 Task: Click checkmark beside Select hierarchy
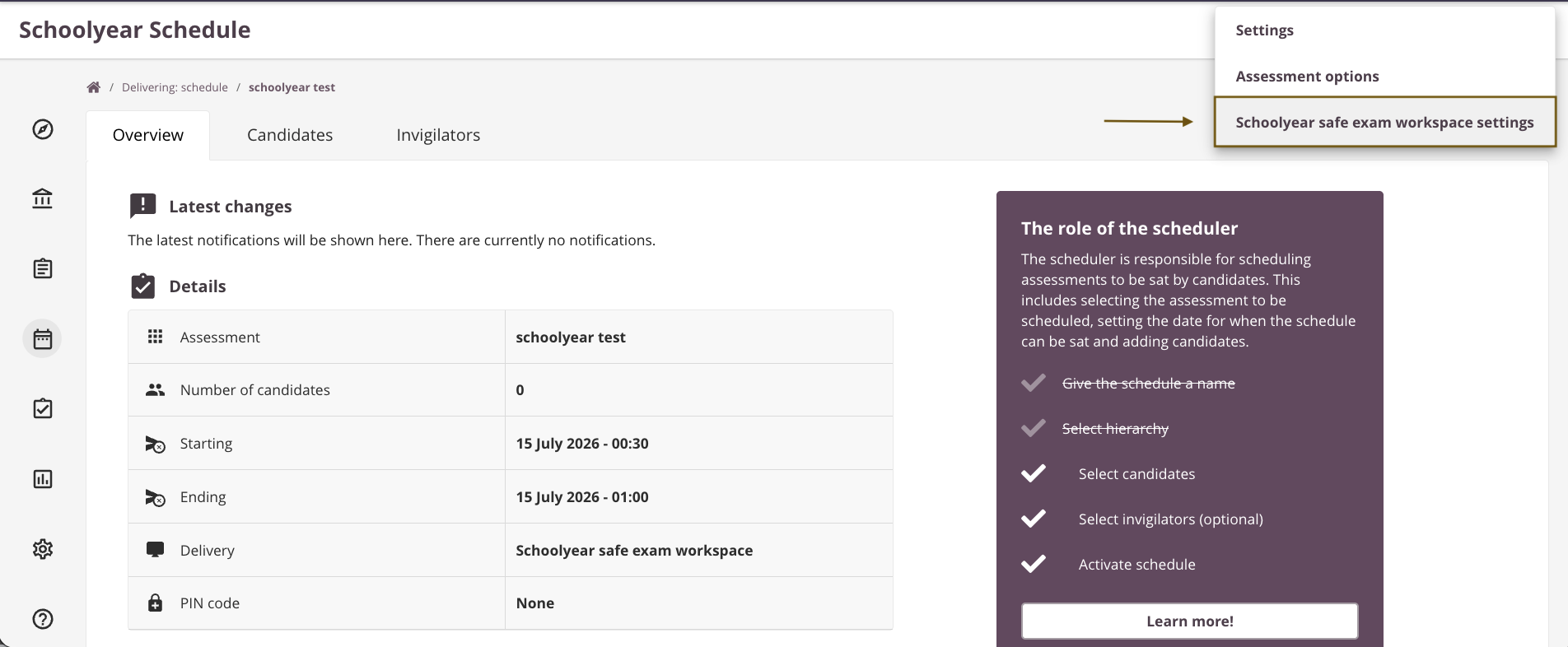click(x=1034, y=428)
